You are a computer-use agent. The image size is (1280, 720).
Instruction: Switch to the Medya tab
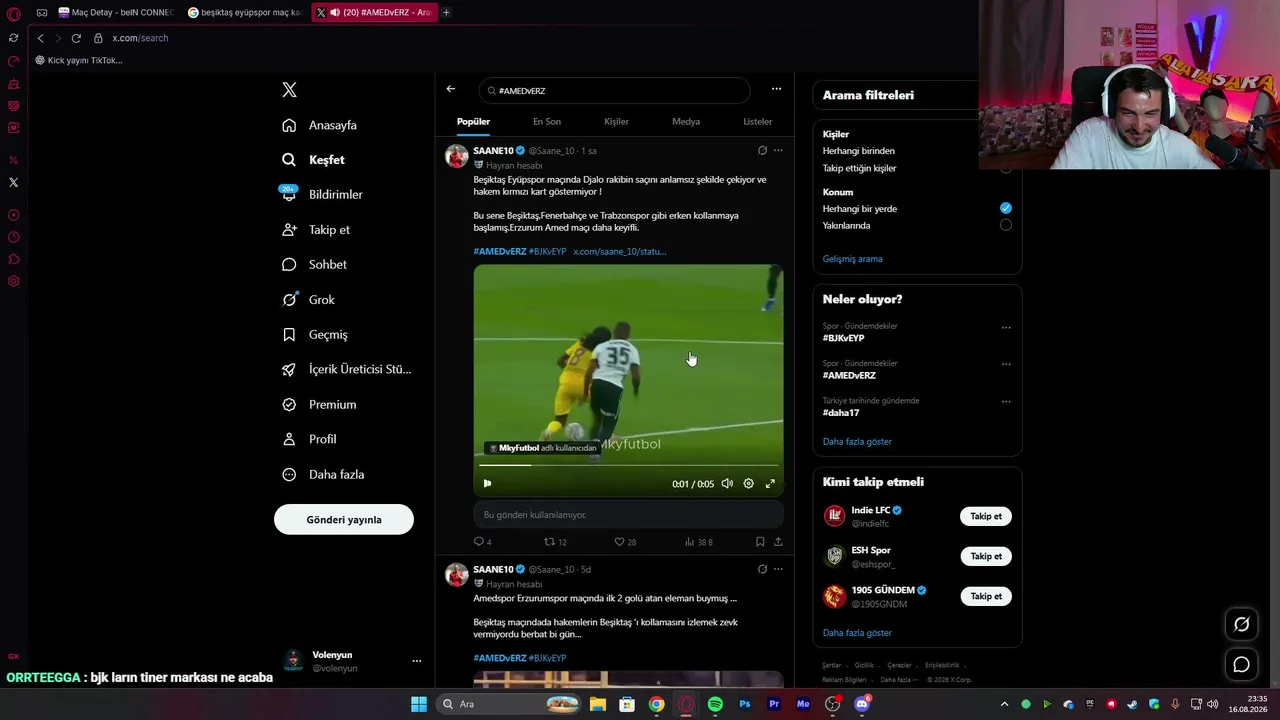[x=686, y=122]
